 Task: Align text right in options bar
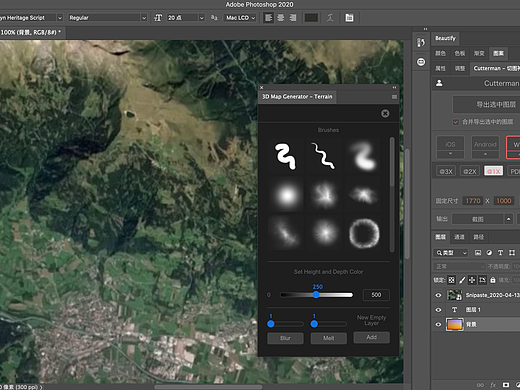[293, 18]
